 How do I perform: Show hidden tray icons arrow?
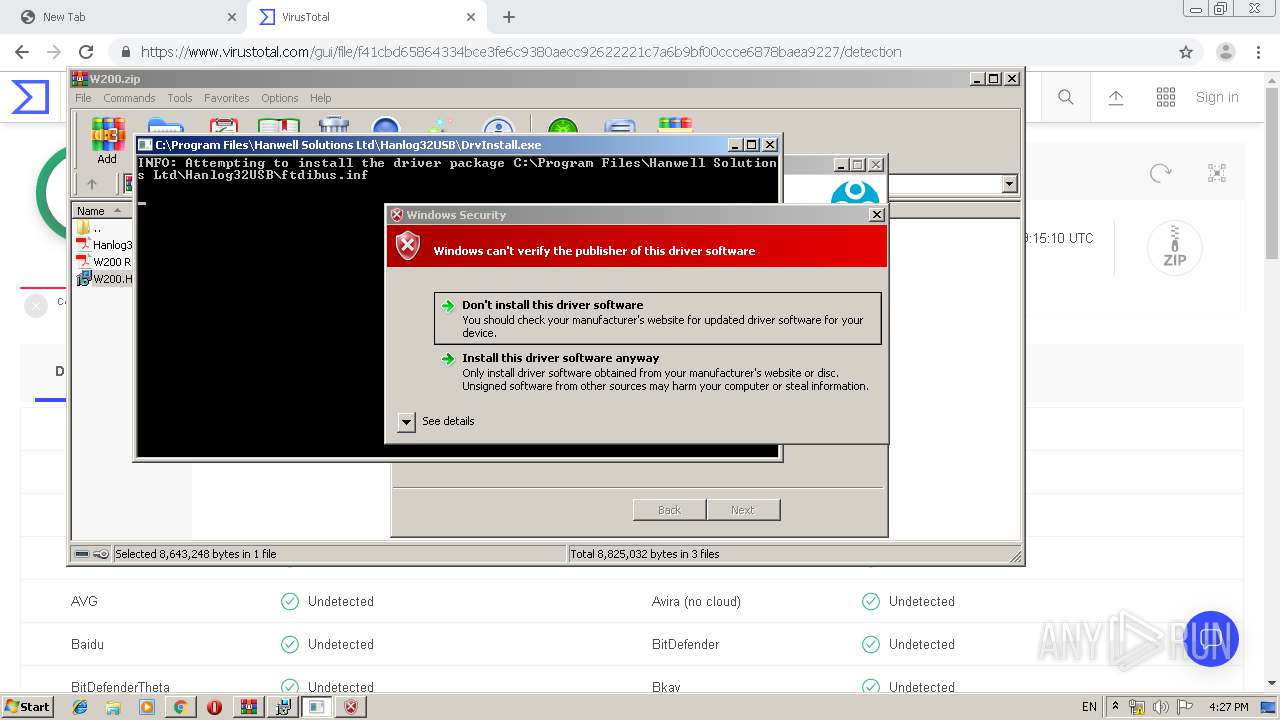1115,707
